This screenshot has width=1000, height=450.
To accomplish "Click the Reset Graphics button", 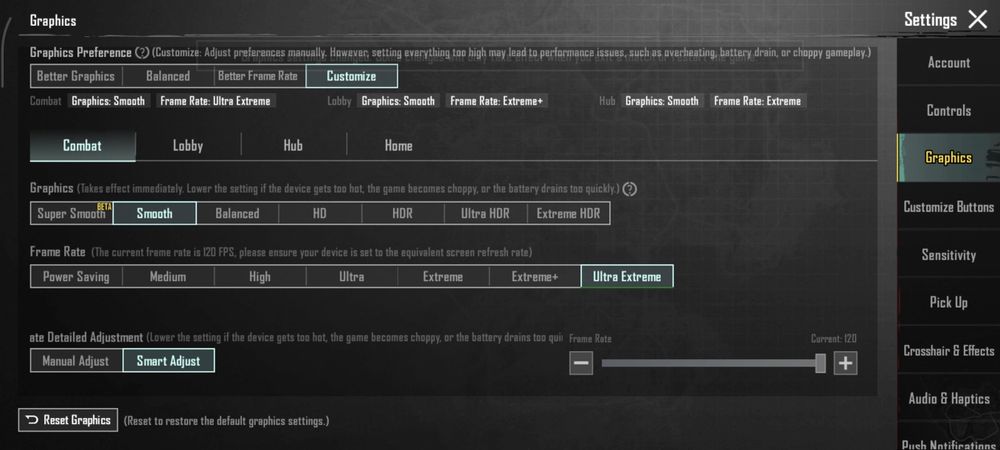I will point(68,420).
